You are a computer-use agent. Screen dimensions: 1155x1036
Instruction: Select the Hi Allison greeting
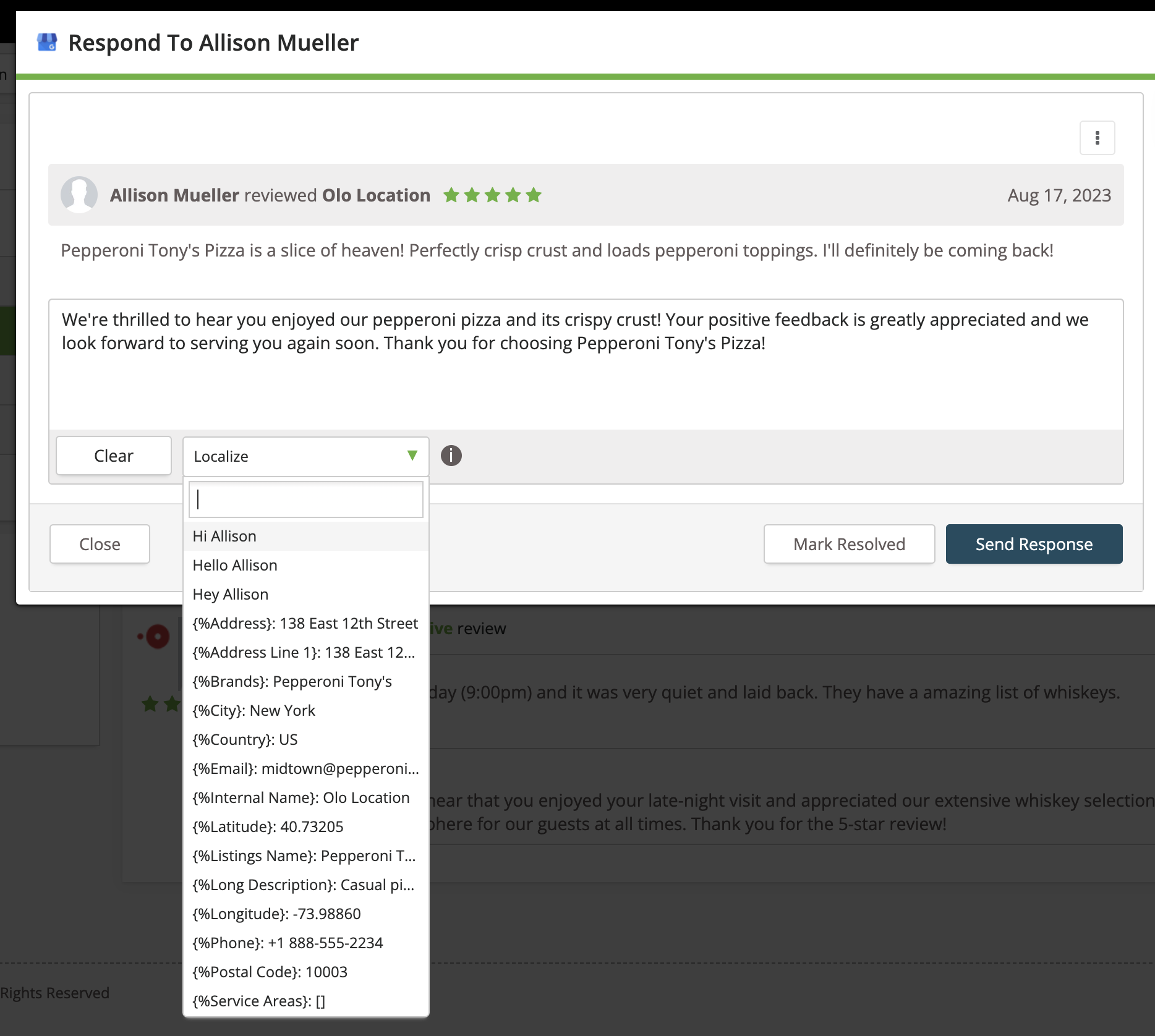[x=306, y=536]
